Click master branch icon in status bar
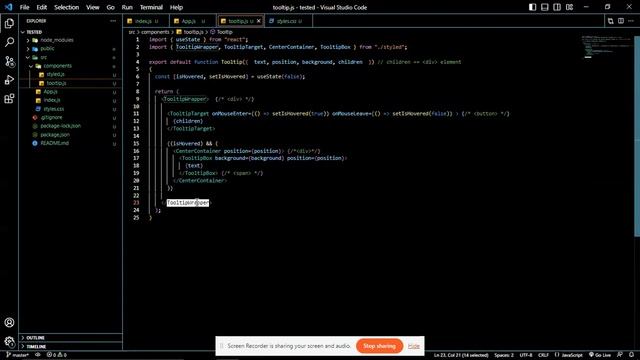640x360 pixels. click(x=18, y=355)
